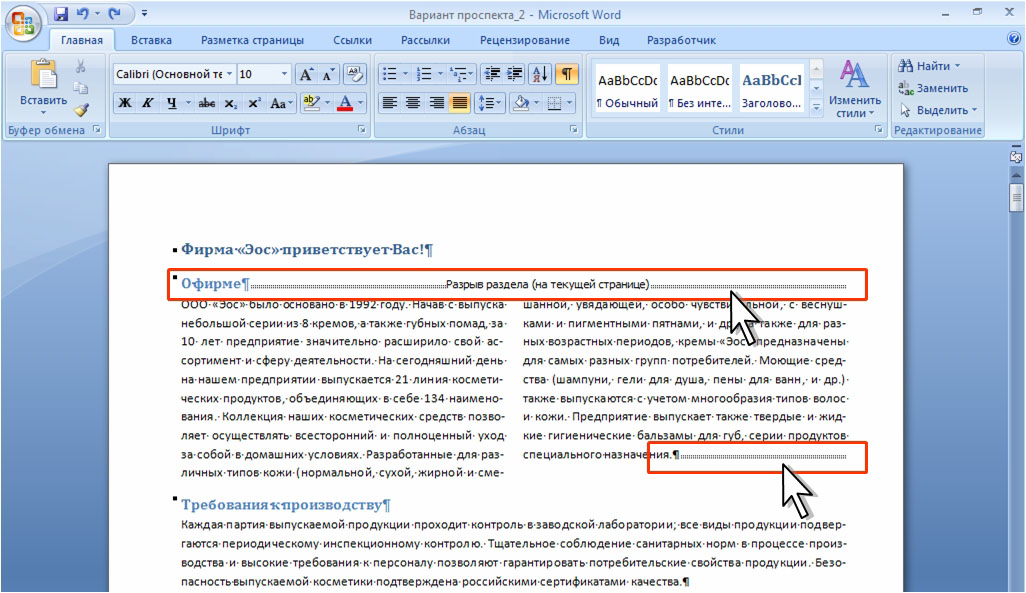The width and height of the screenshot is (1026, 593).
Task: Toggle underline Ч formatting
Action: 171,103
